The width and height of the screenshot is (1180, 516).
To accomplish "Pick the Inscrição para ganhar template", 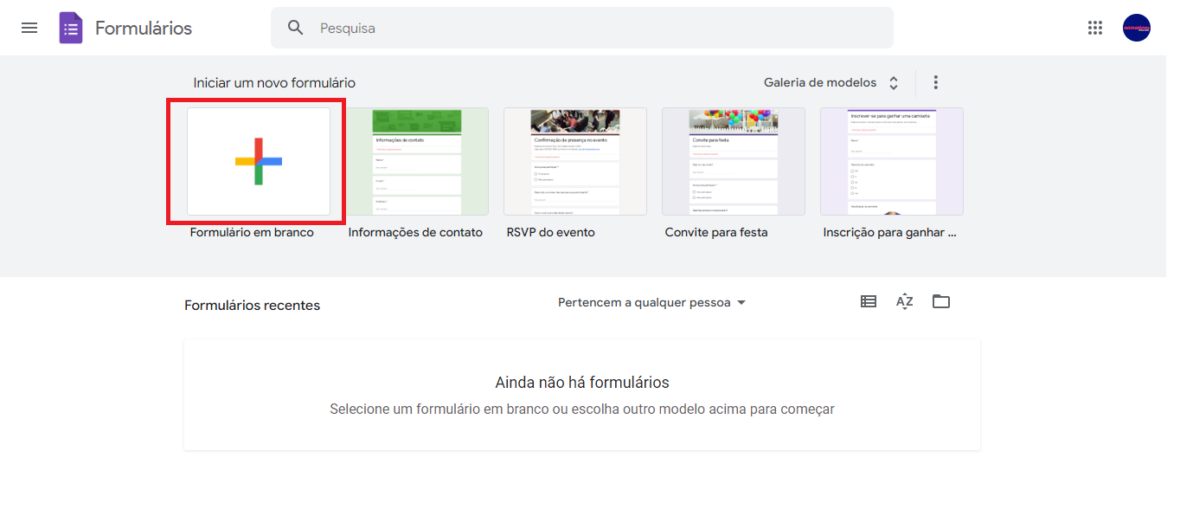I will pos(891,161).
